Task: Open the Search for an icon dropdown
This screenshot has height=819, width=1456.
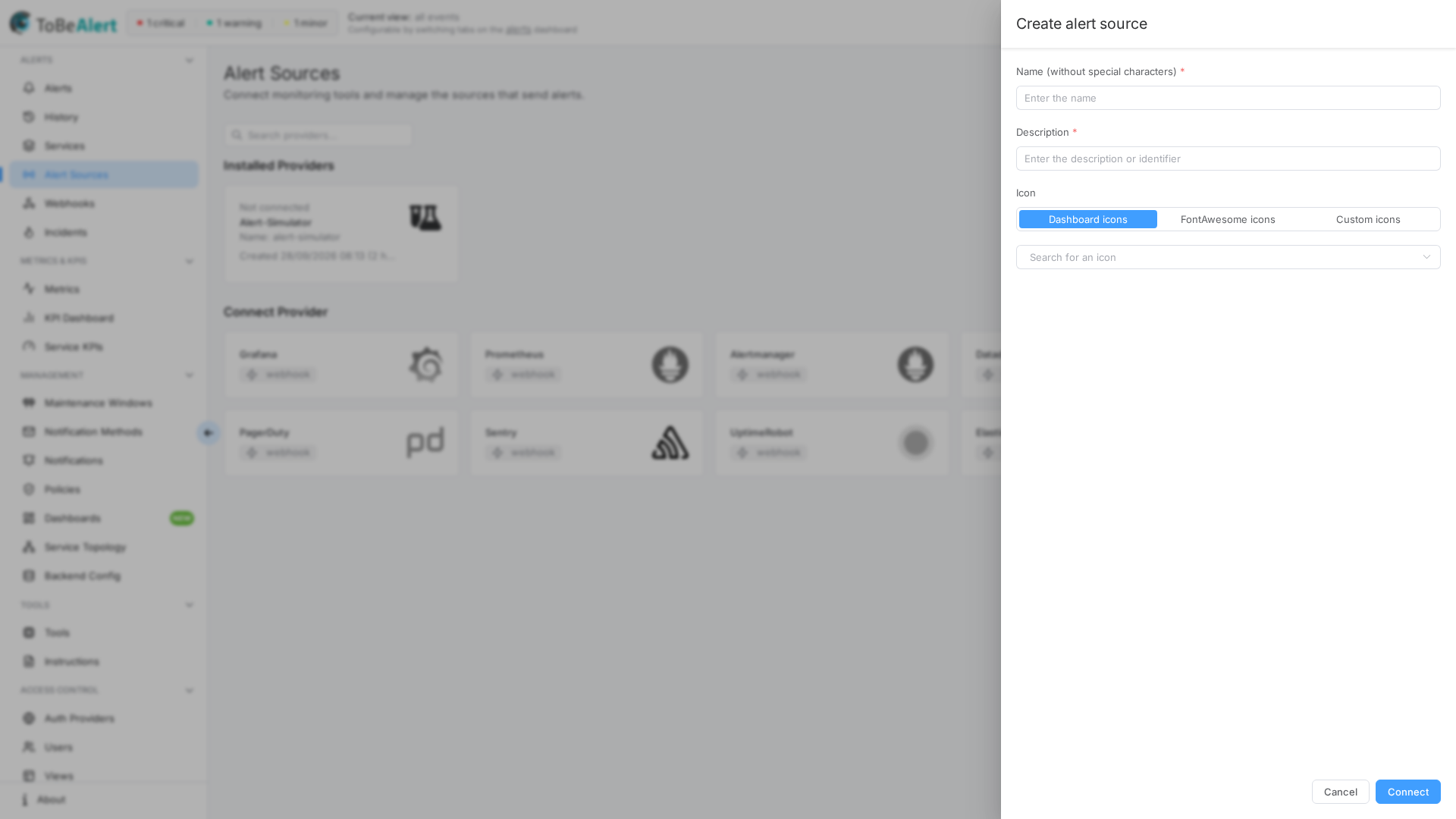Action: 1228,257
